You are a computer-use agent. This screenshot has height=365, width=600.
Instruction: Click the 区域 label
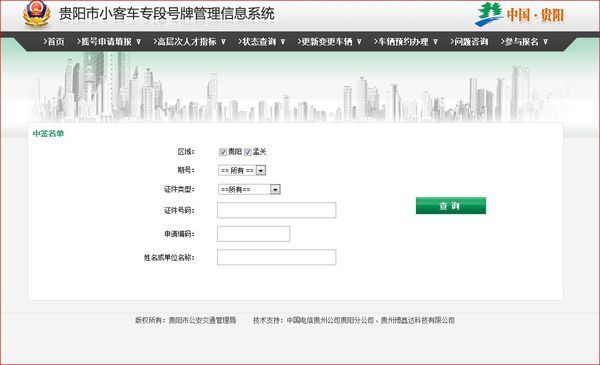click(x=186, y=152)
